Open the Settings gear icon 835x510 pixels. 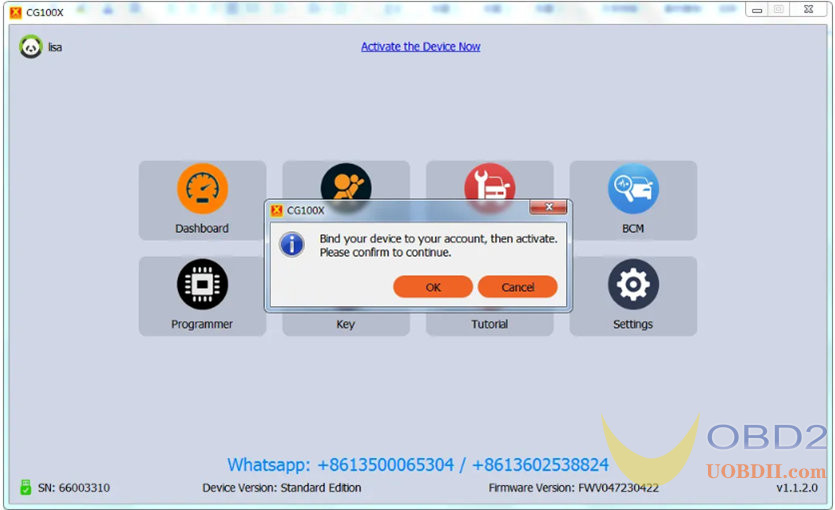(x=633, y=285)
